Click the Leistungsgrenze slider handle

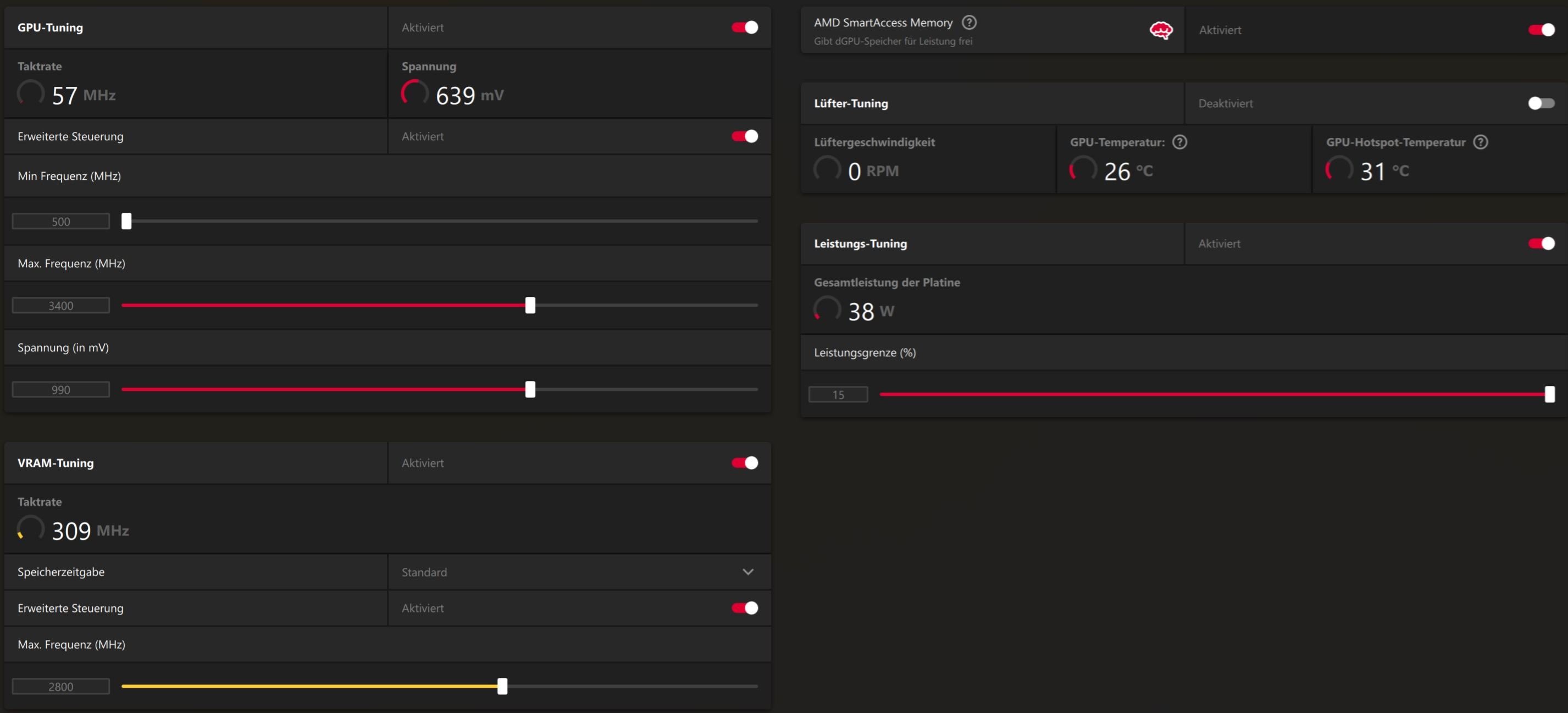coord(1549,394)
